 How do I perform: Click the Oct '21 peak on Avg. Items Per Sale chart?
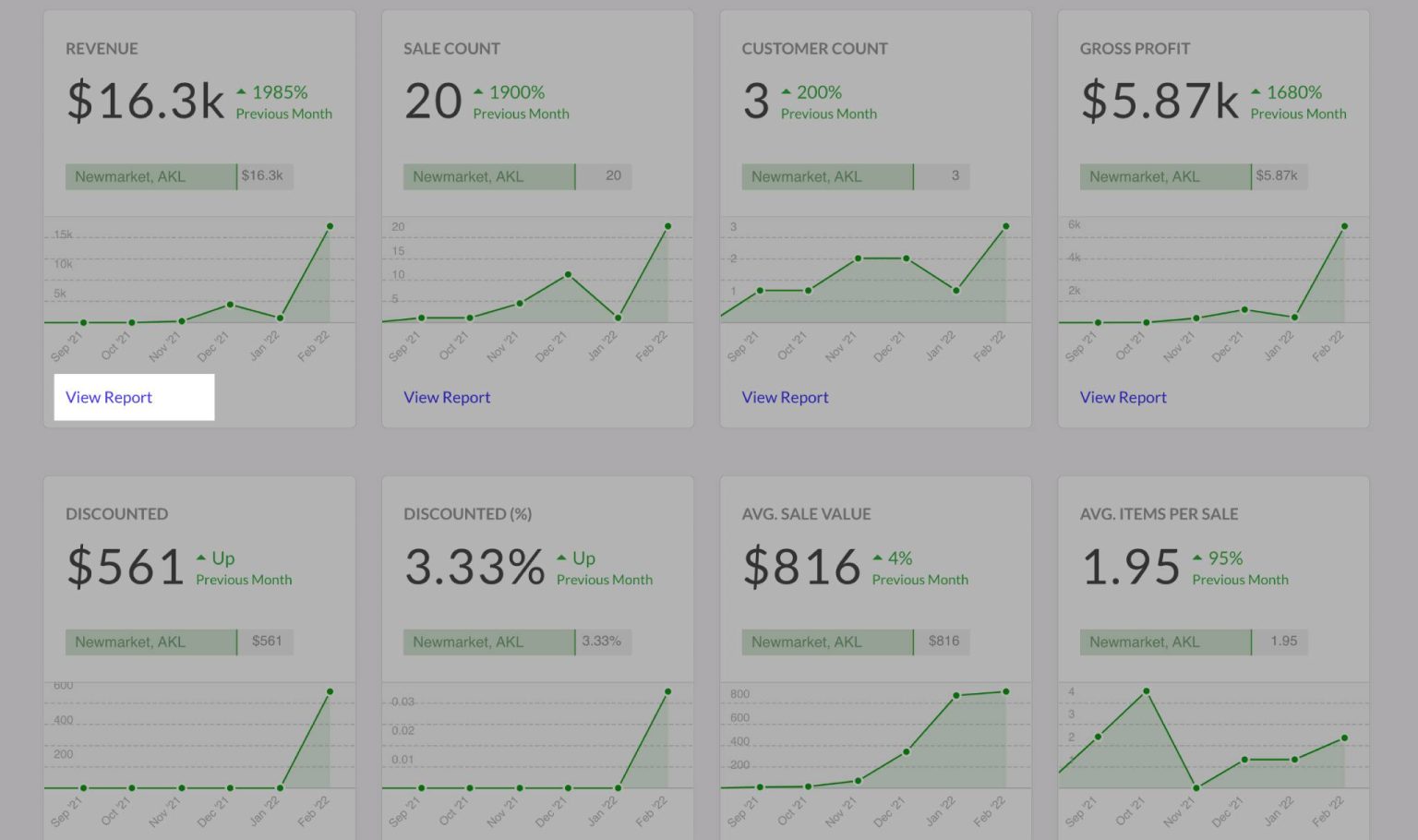point(1147,690)
